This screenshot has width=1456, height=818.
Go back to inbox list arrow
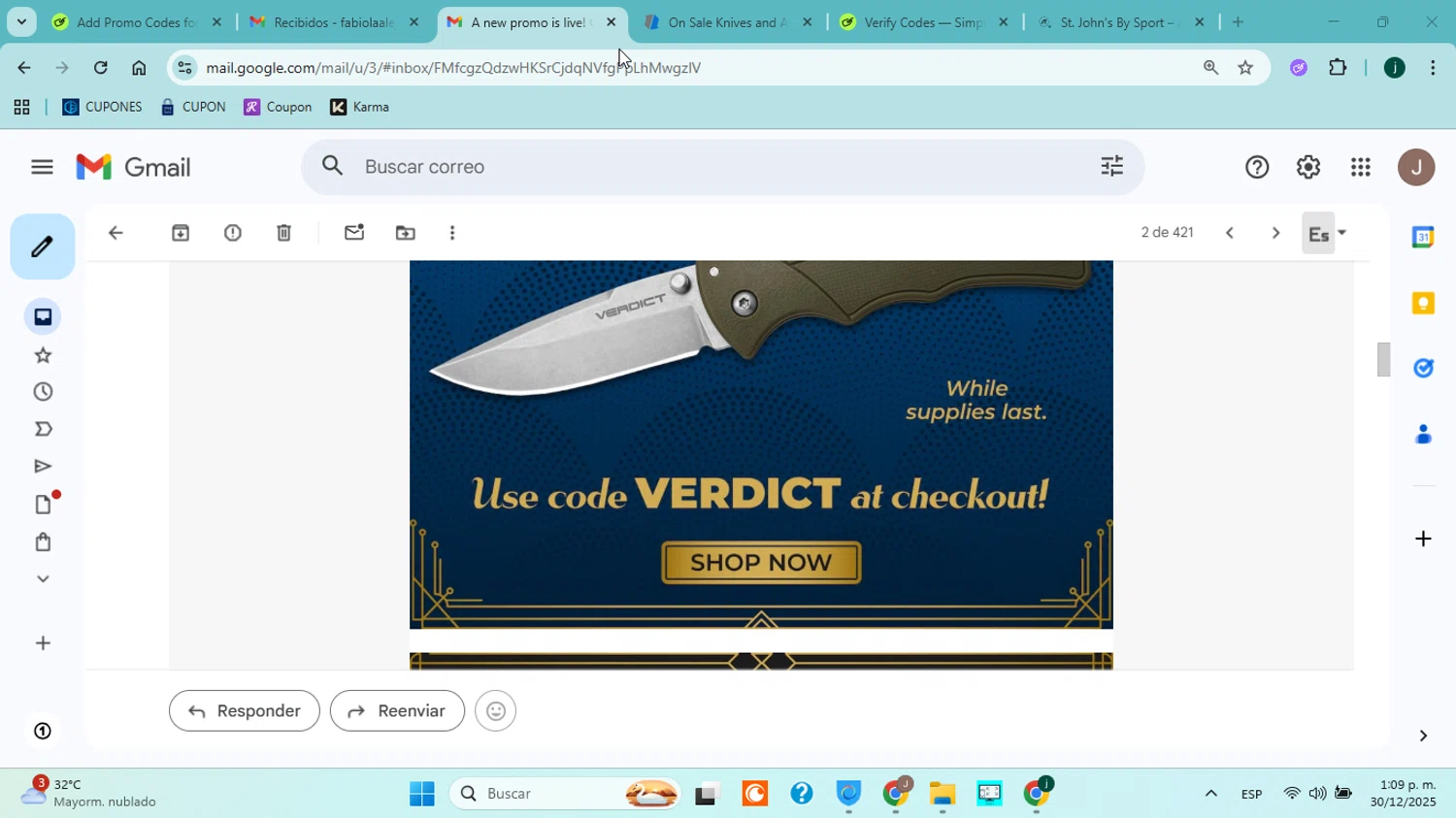click(116, 233)
